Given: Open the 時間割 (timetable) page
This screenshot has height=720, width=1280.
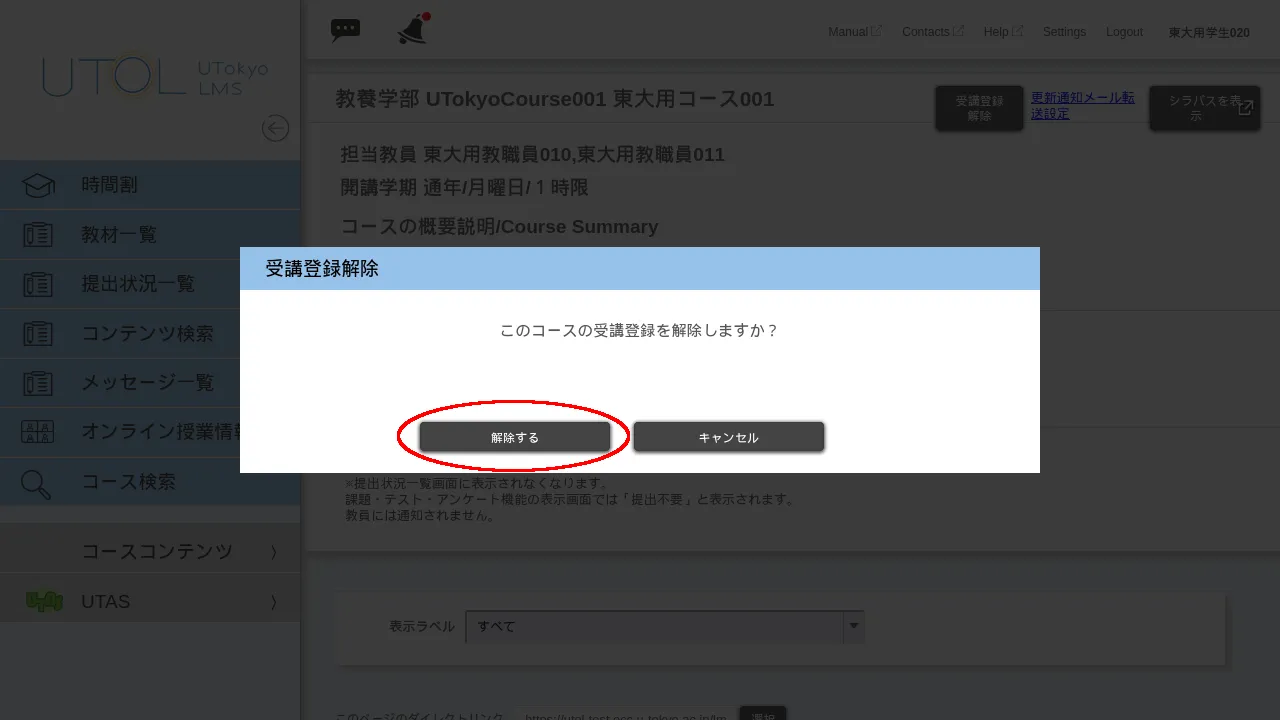Looking at the screenshot, I should coord(110,184).
